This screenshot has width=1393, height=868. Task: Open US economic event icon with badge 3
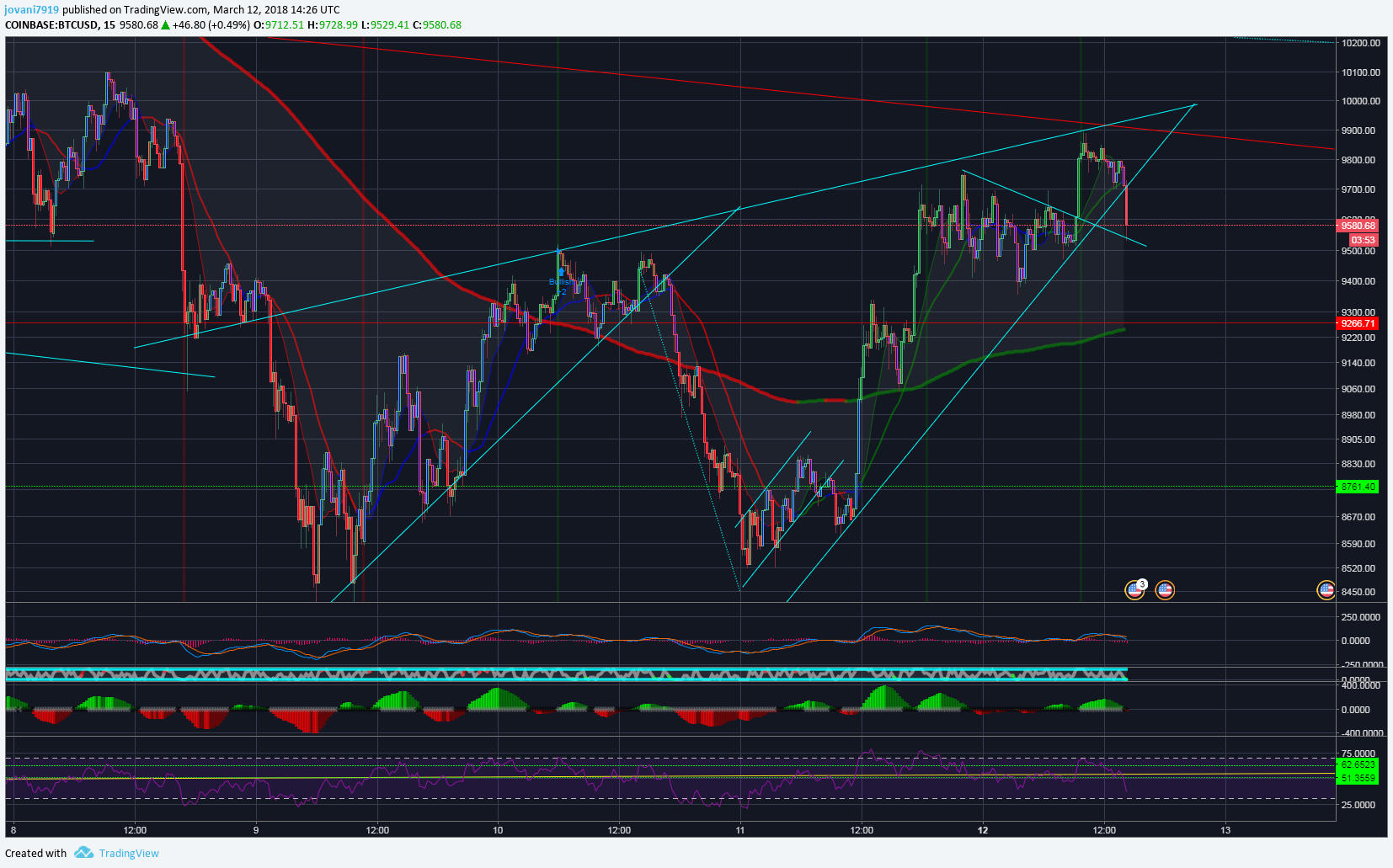(1135, 589)
